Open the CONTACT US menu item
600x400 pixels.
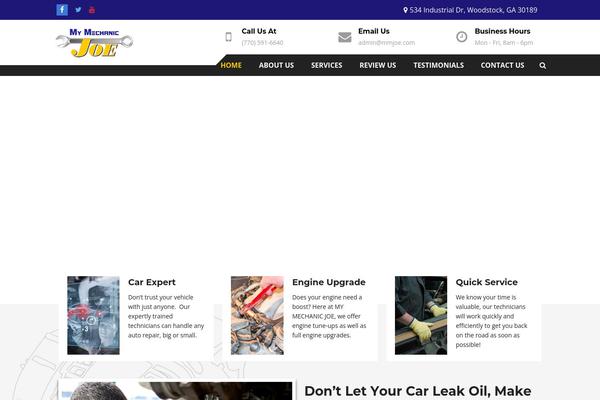tap(502, 65)
